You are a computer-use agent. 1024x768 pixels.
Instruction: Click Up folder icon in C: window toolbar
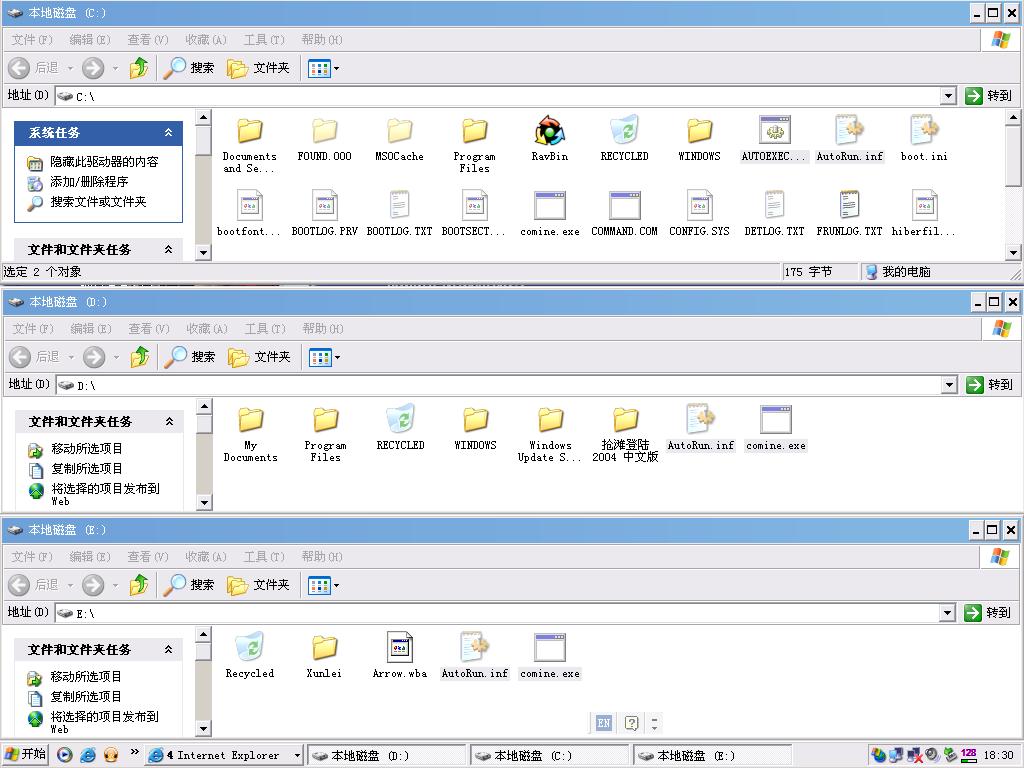point(139,68)
